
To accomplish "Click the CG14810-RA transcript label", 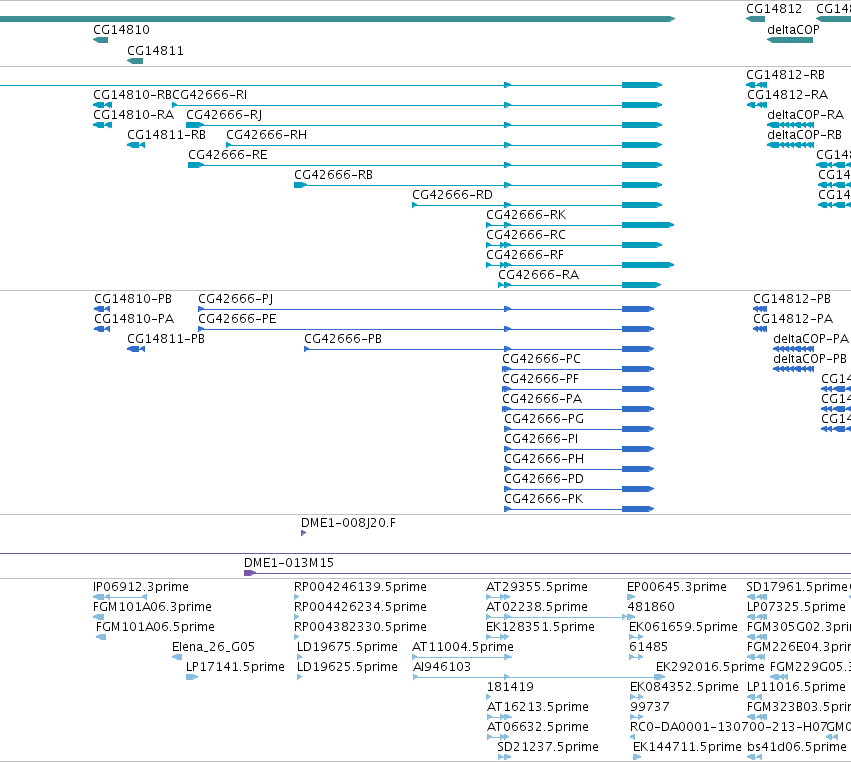I will [x=134, y=115].
